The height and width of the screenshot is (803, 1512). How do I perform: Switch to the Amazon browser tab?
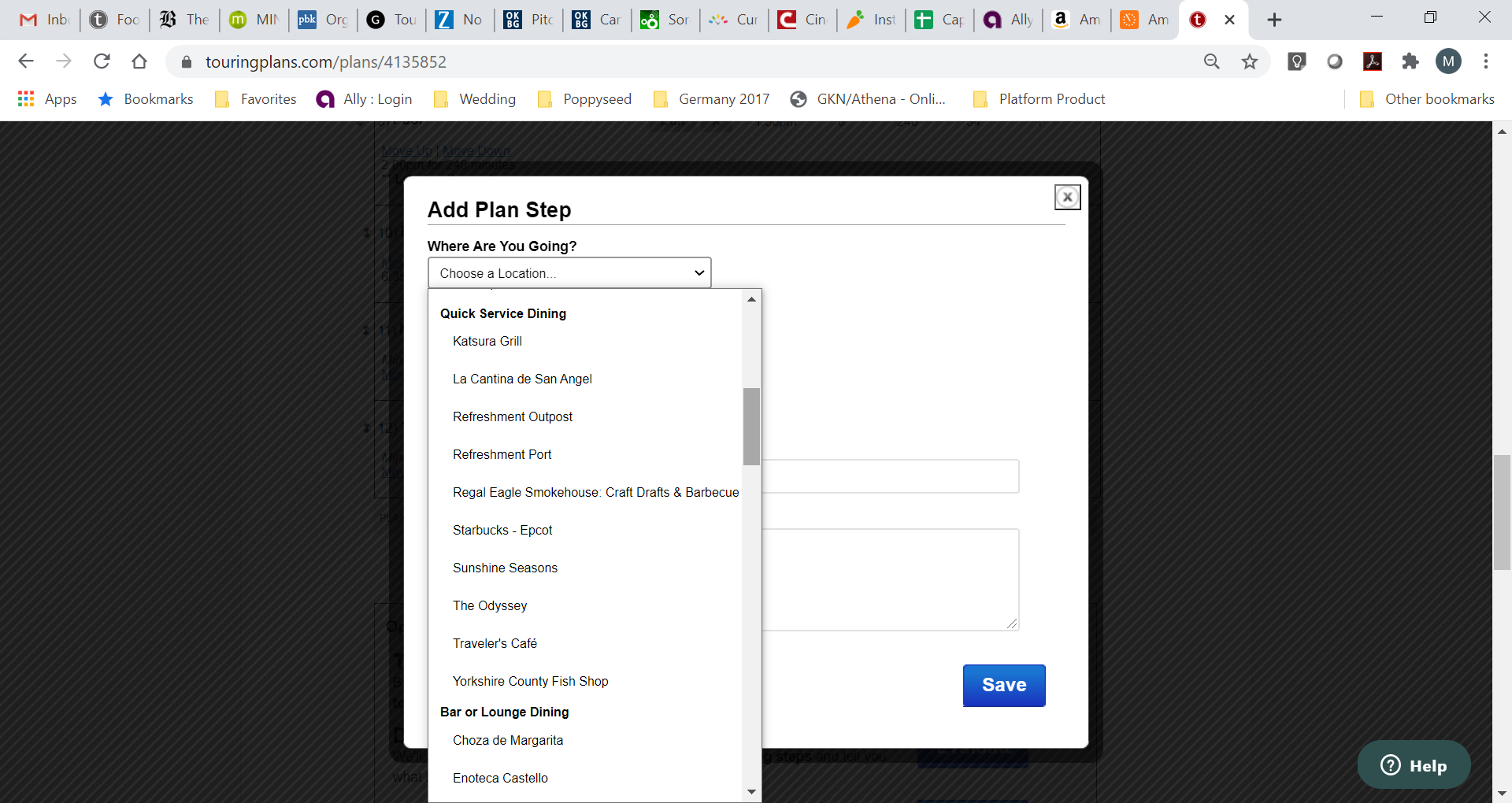1077,20
